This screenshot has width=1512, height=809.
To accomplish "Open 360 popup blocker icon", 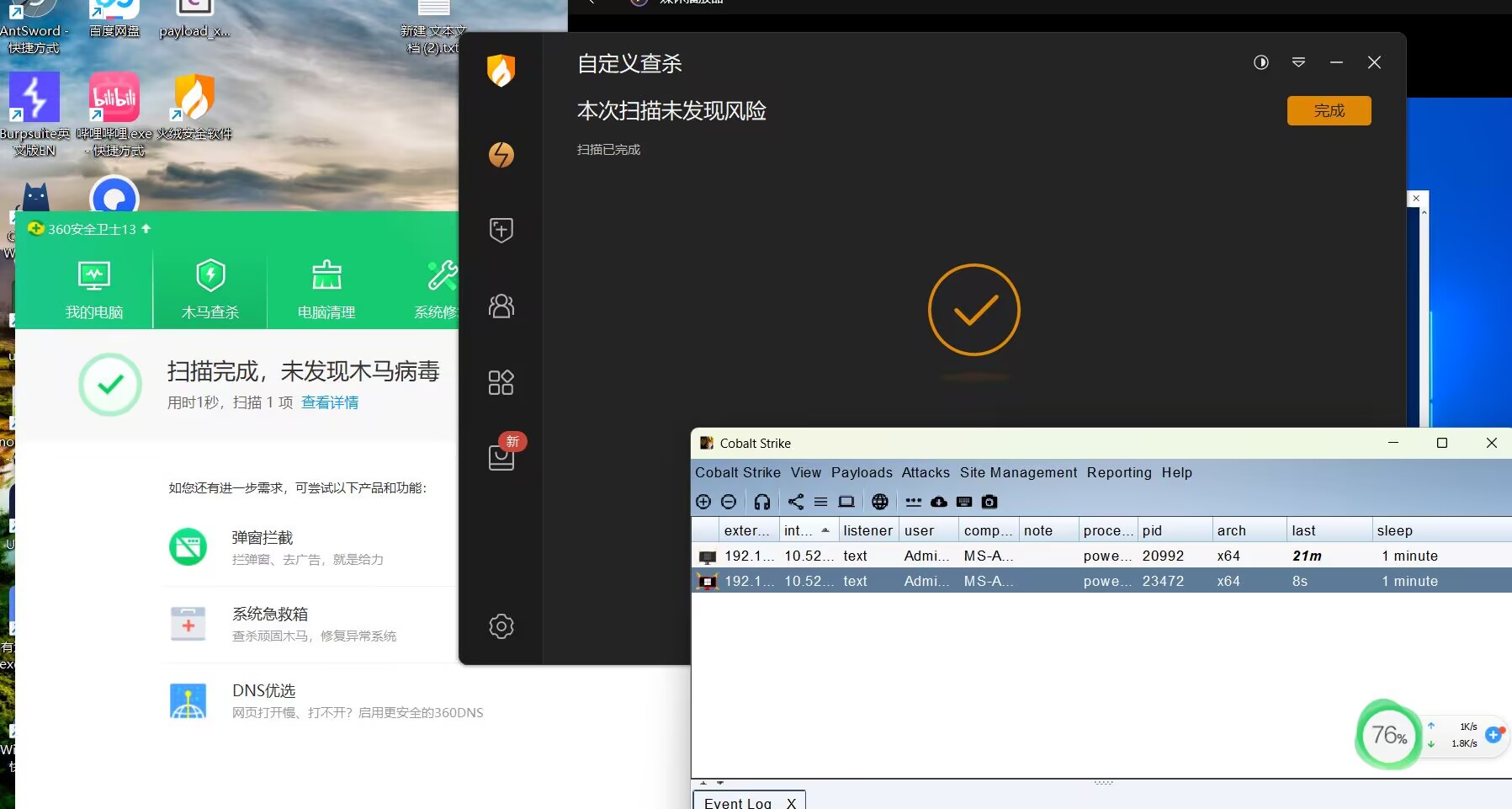I will pyautogui.click(x=188, y=547).
